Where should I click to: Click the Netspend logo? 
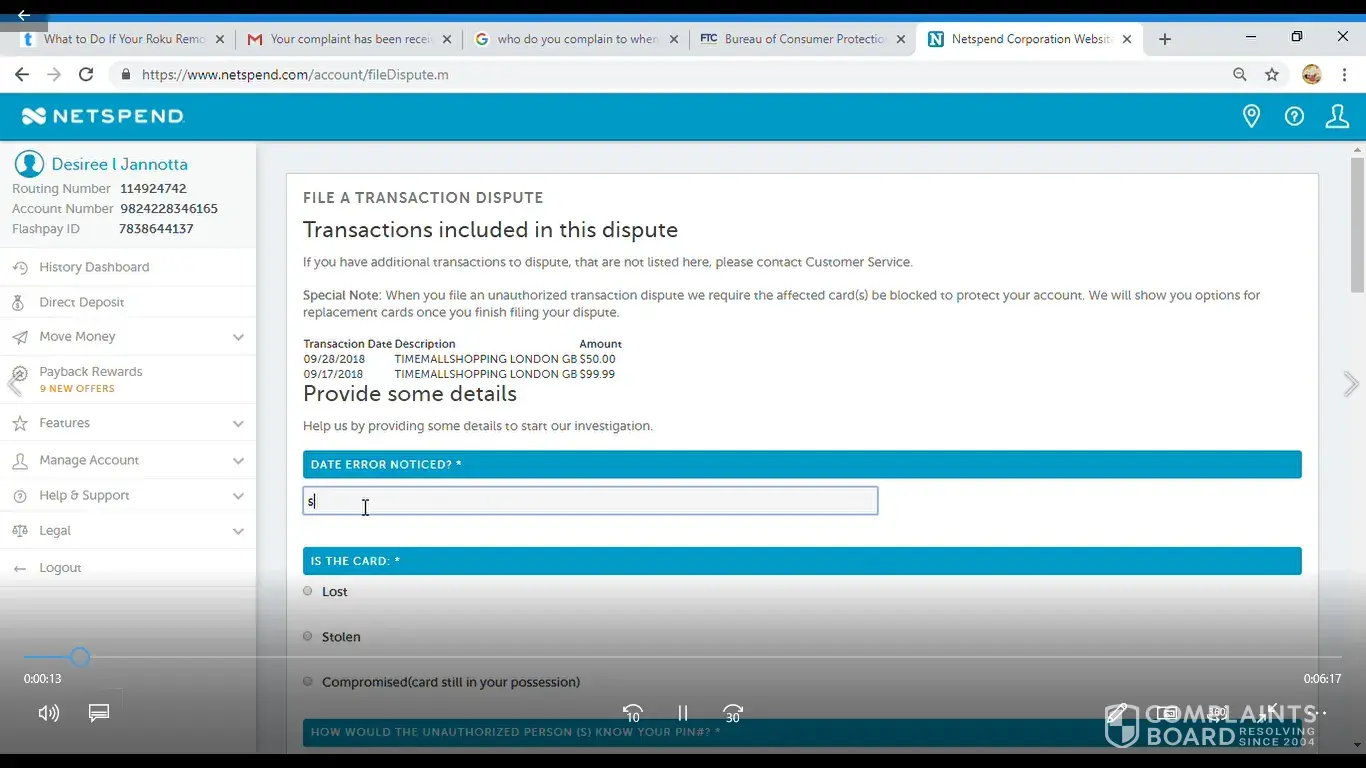[x=103, y=116]
